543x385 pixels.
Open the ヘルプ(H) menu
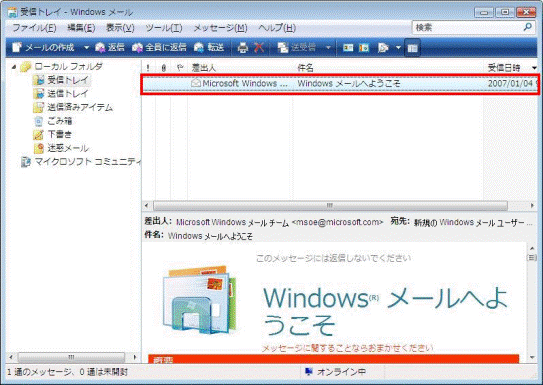coord(277,28)
